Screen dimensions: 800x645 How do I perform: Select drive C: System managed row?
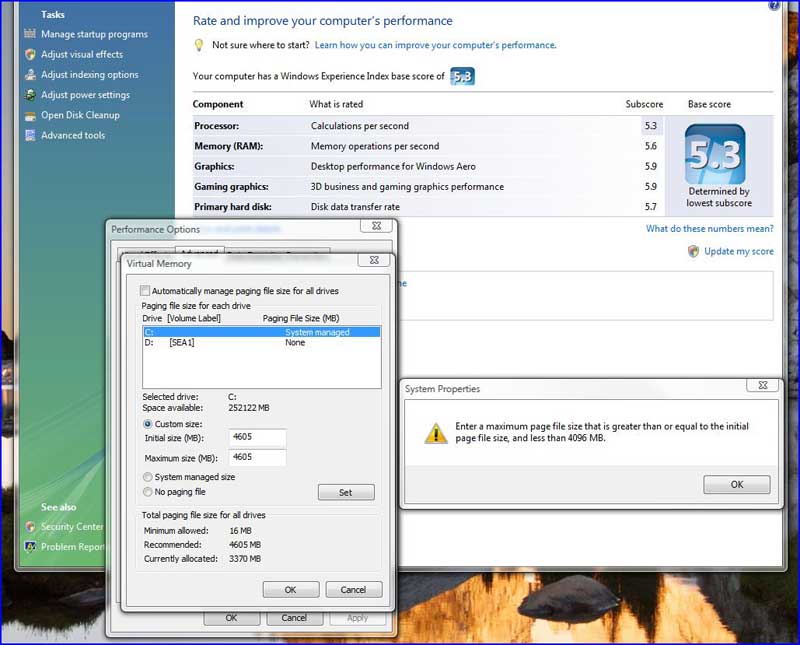(x=262, y=332)
